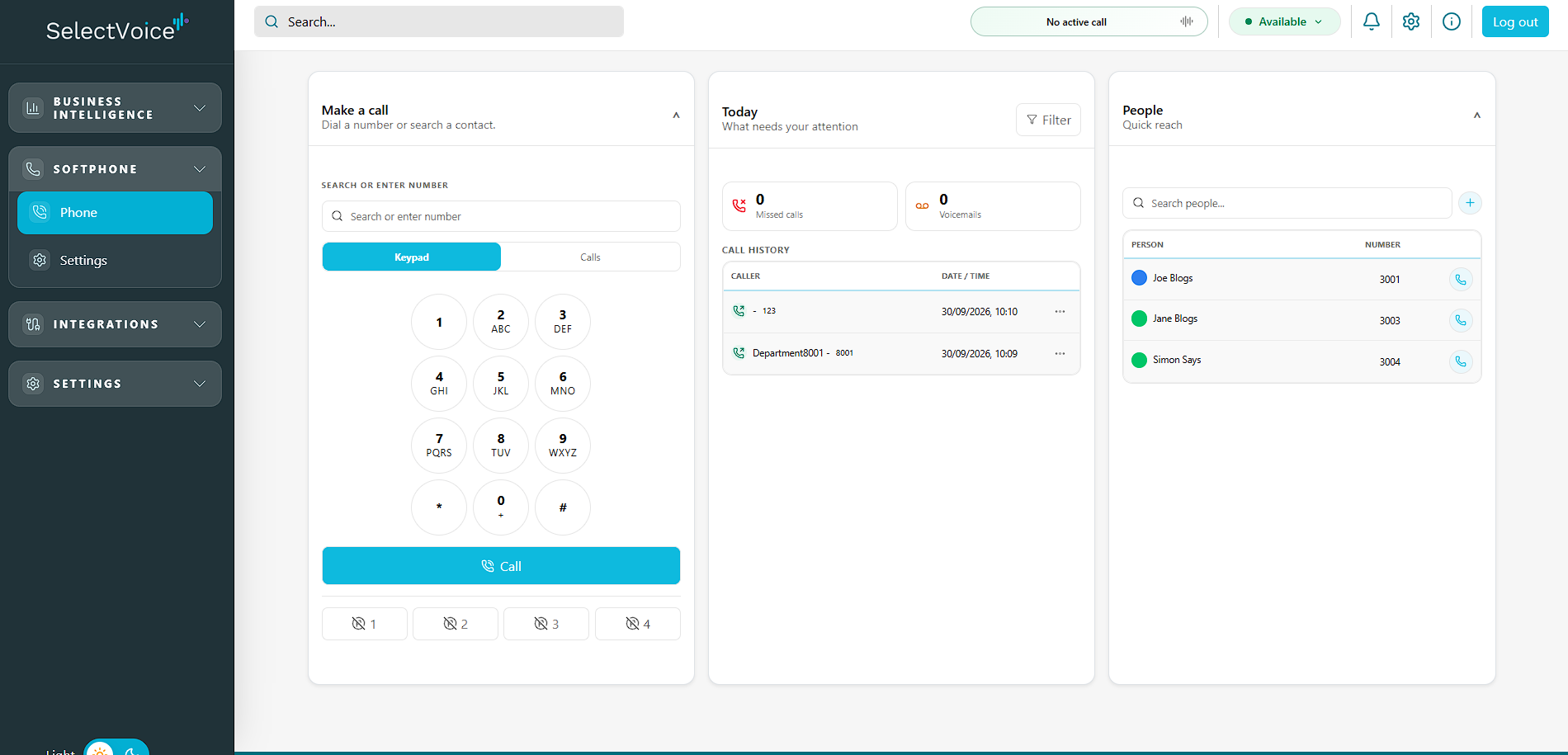
Task: Tap the keypad star key
Action: 439,507
